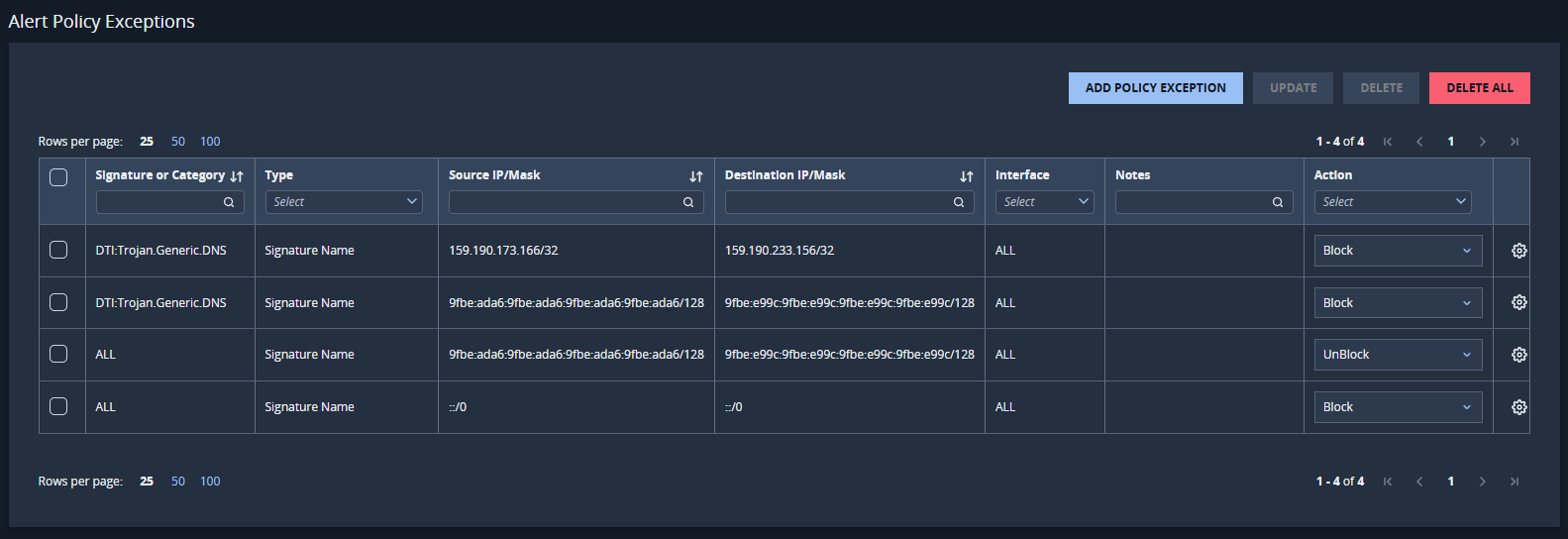This screenshot has height=539, width=1568.
Task: Go to first page in bottom pagination
Action: pos(1388,482)
